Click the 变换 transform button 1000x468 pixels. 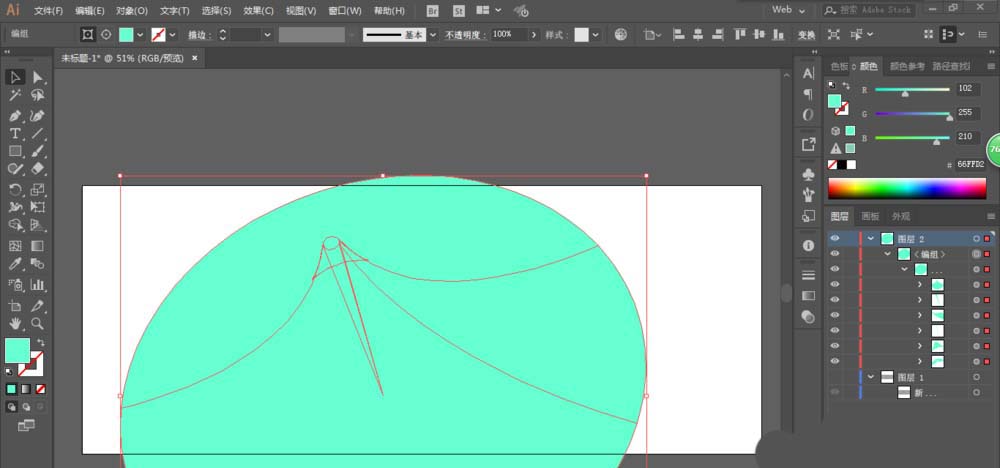click(807, 35)
